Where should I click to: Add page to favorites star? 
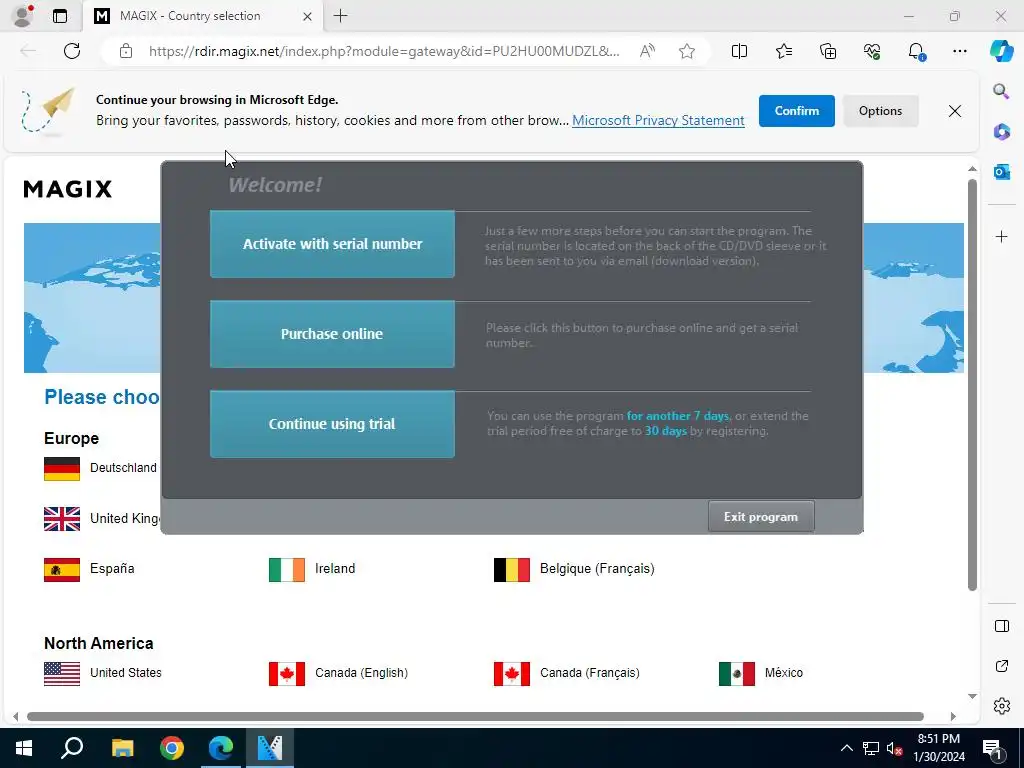[x=686, y=51]
